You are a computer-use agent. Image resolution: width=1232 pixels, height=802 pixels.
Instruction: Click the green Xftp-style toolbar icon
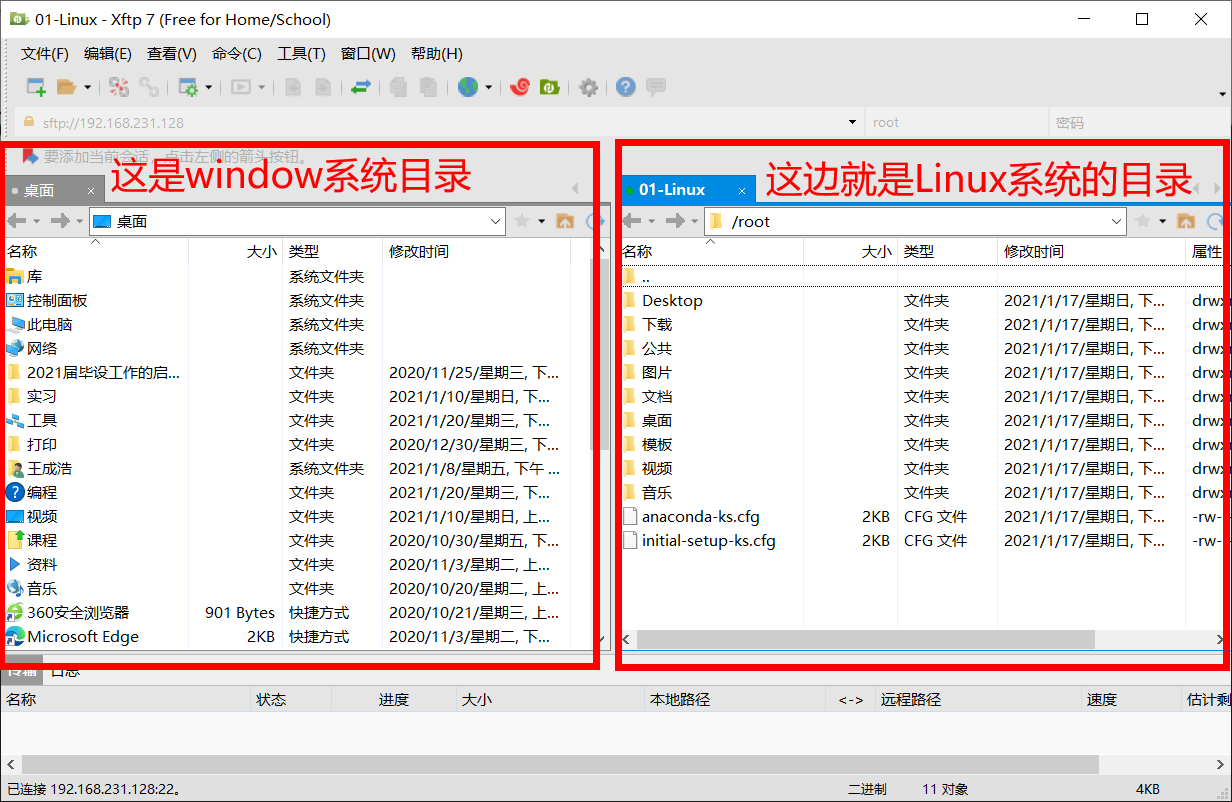coord(549,87)
